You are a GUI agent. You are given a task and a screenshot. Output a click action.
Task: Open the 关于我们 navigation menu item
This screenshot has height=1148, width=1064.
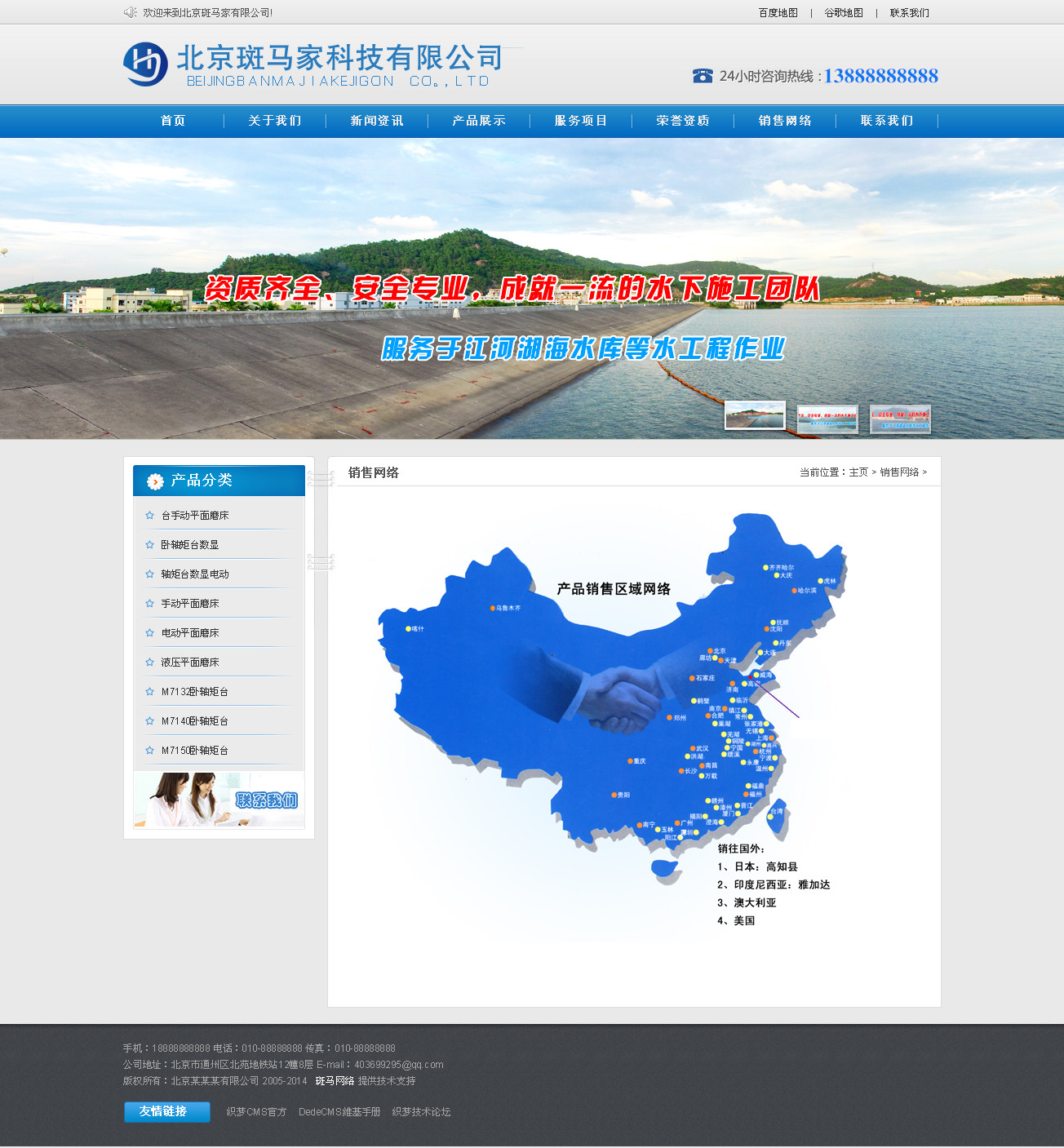(x=275, y=121)
